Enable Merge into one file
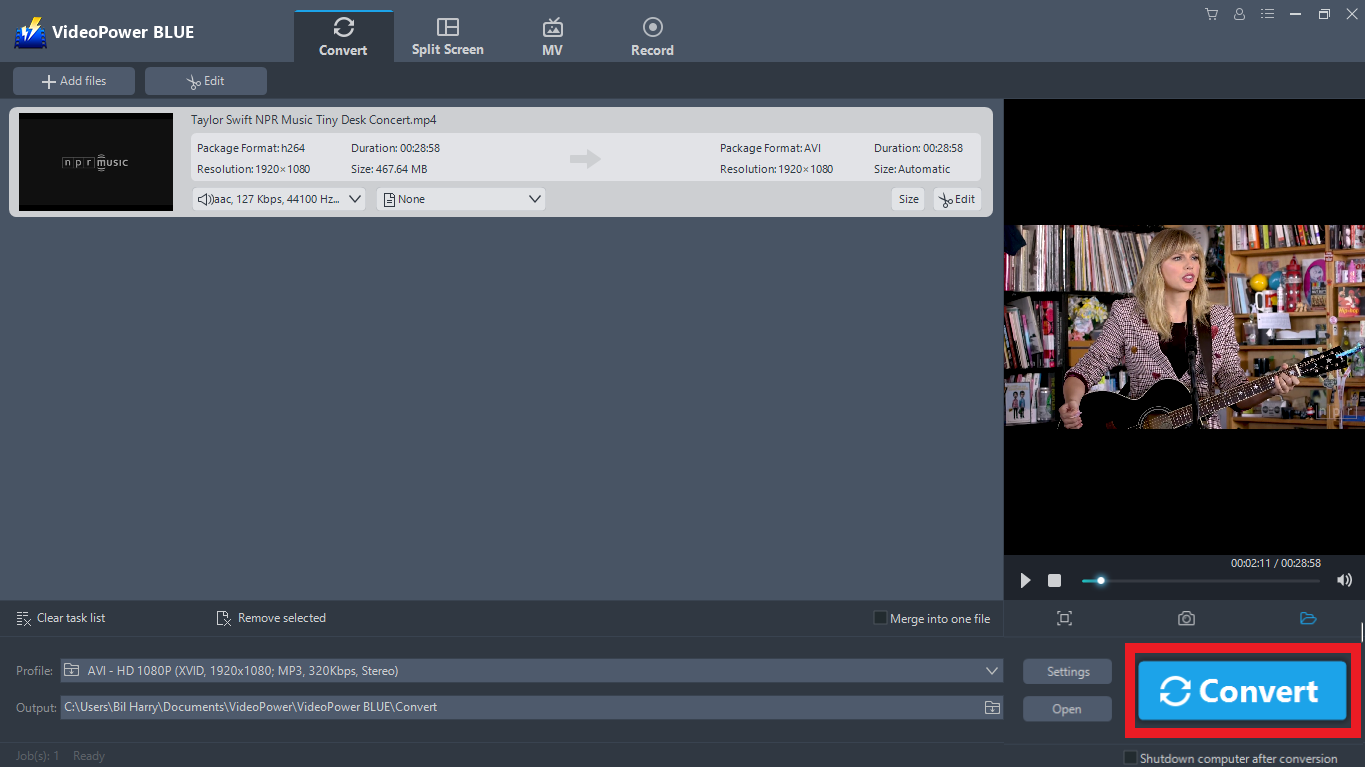The height and width of the screenshot is (767, 1365). (x=879, y=618)
